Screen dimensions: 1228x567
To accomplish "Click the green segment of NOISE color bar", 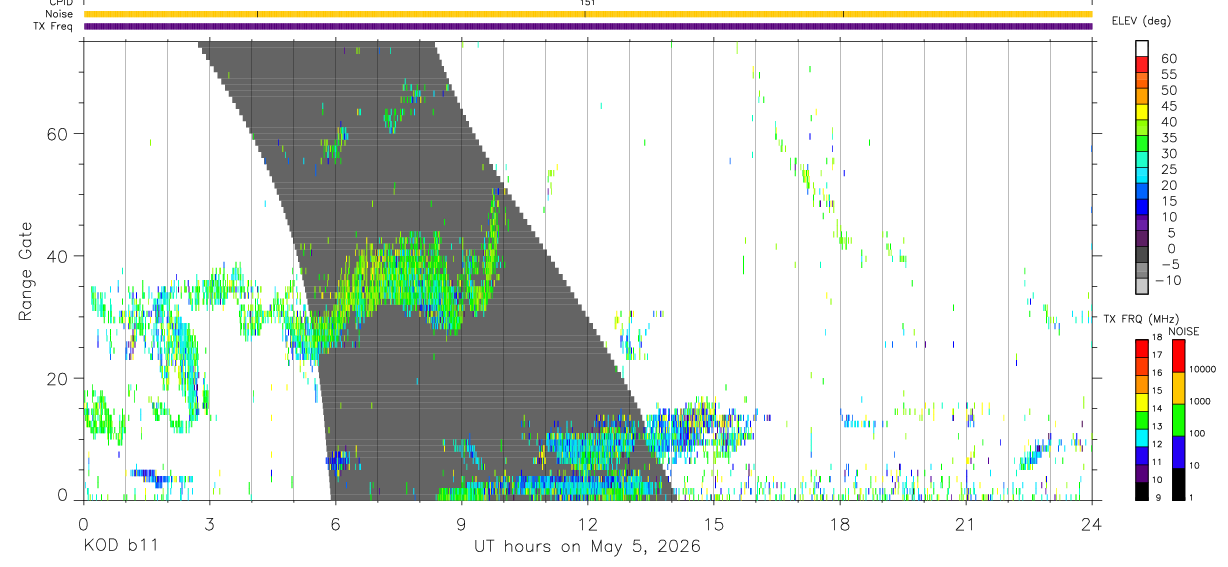I will pos(1178,420).
